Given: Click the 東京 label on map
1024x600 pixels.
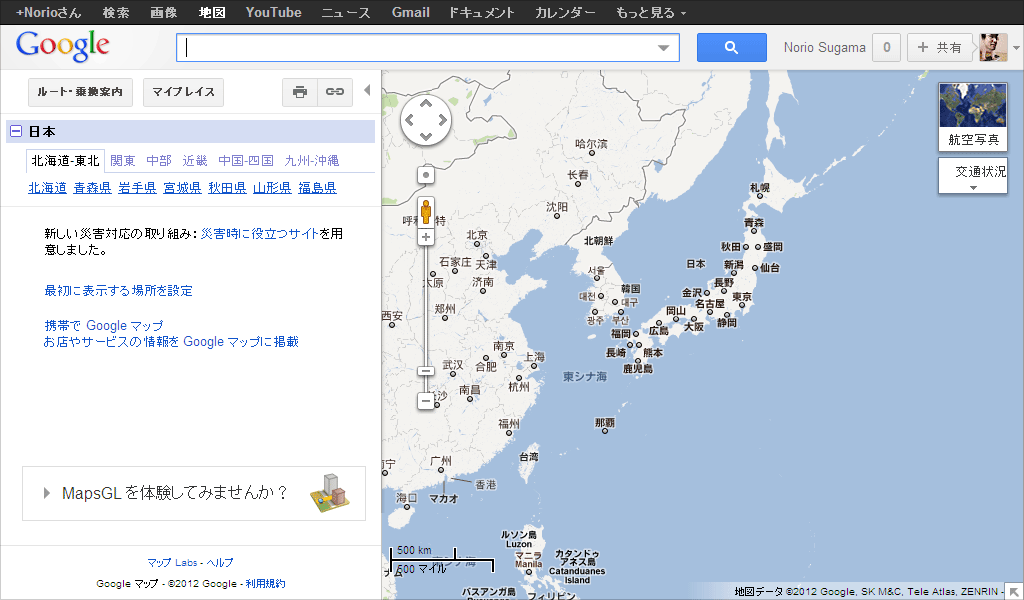Looking at the screenshot, I should tap(742, 297).
